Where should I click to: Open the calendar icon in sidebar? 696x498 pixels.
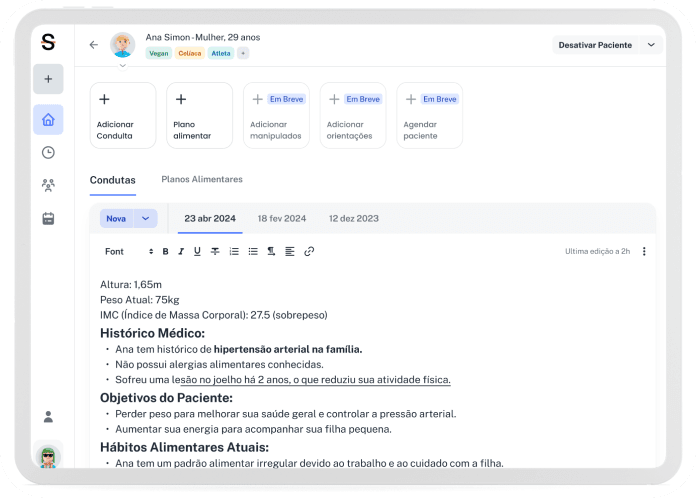coord(48,218)
